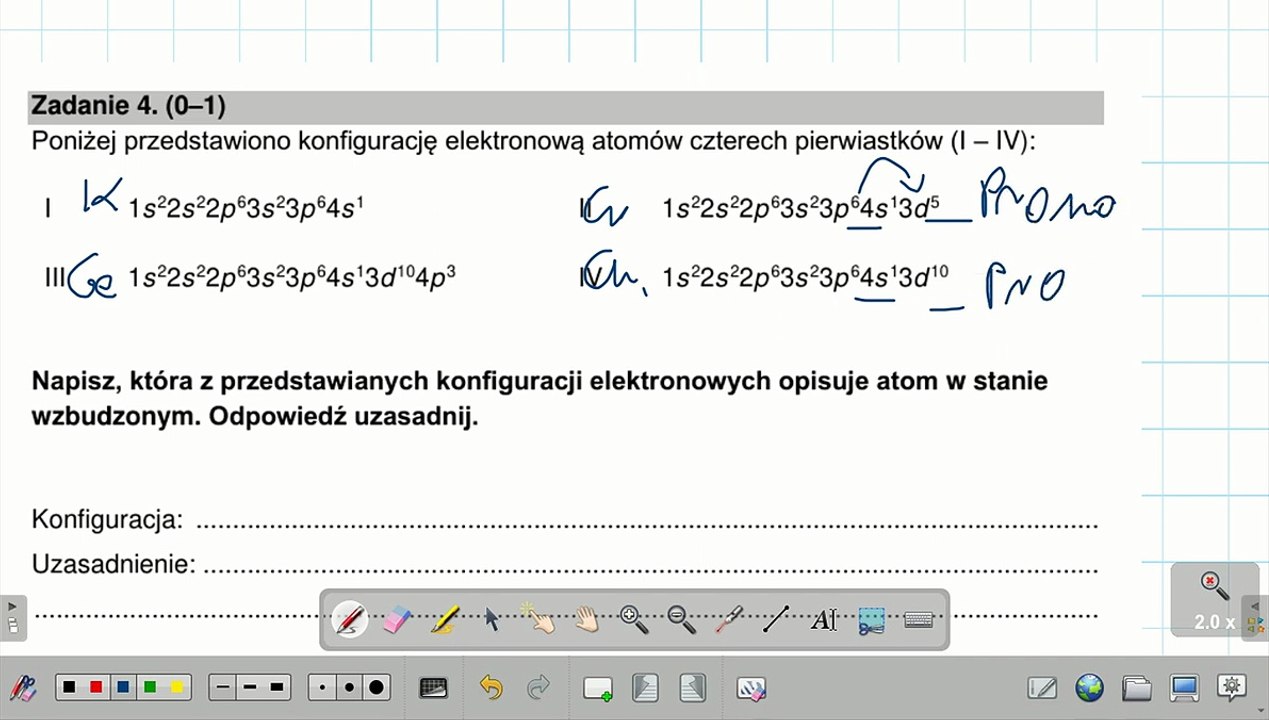Screen dimensions: 1269x720
Task: Open the documents folder mode
Action: 1137,688
